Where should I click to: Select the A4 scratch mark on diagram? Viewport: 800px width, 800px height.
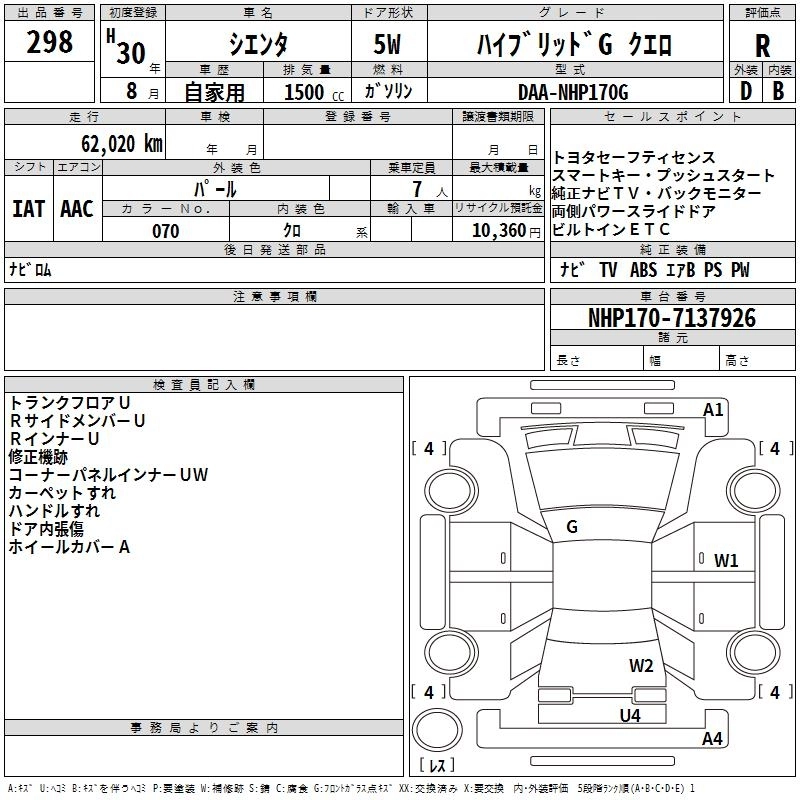[x=712, y=739]
